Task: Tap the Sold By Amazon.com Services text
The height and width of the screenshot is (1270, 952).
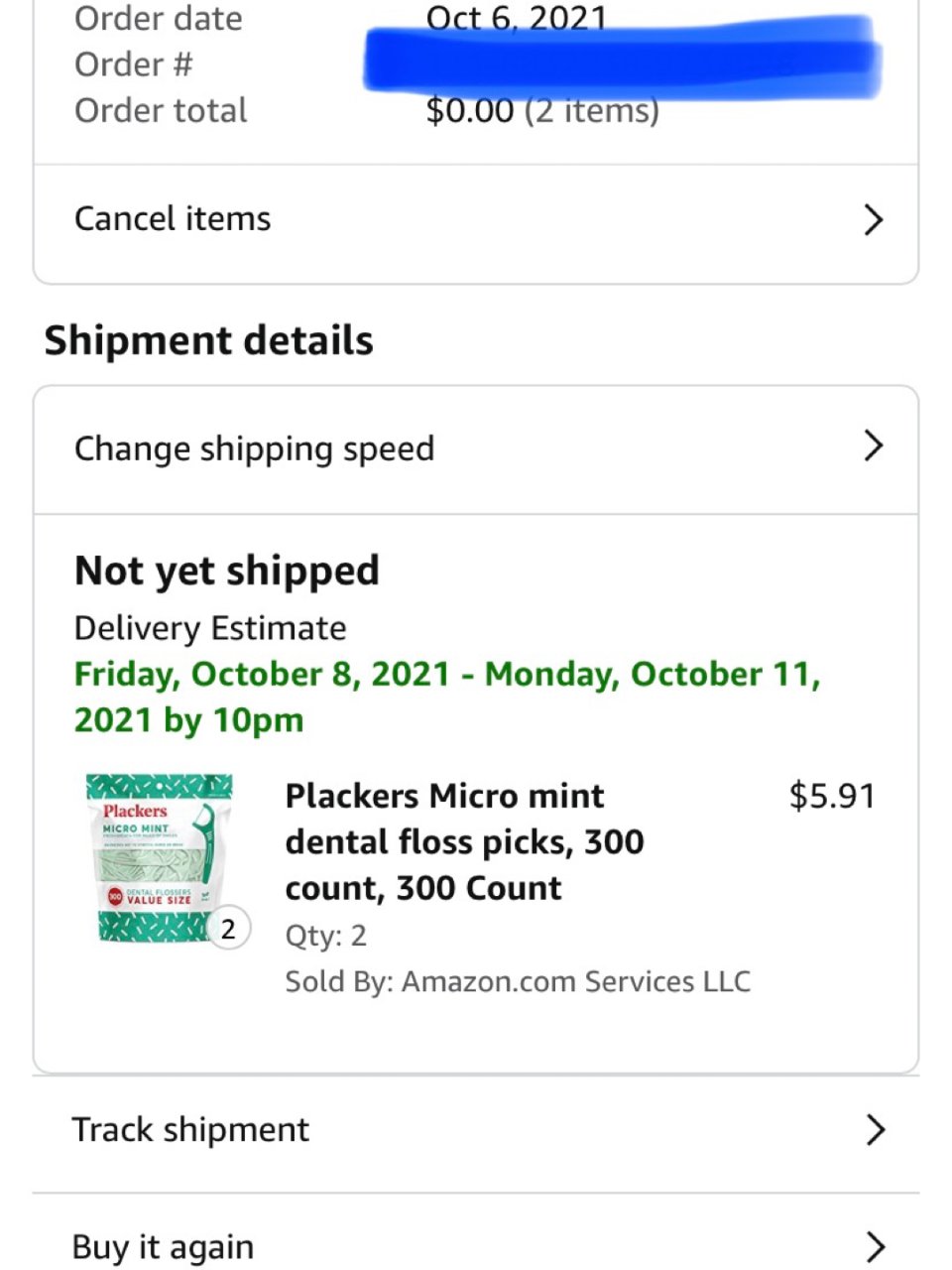Action: (x=518, y=982)
